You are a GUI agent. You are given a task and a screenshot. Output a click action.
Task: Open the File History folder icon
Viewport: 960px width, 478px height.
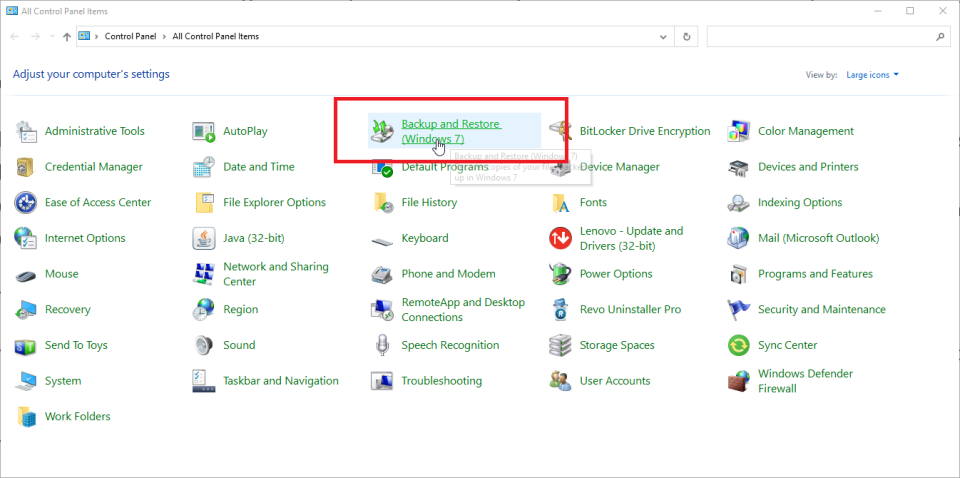383,202
